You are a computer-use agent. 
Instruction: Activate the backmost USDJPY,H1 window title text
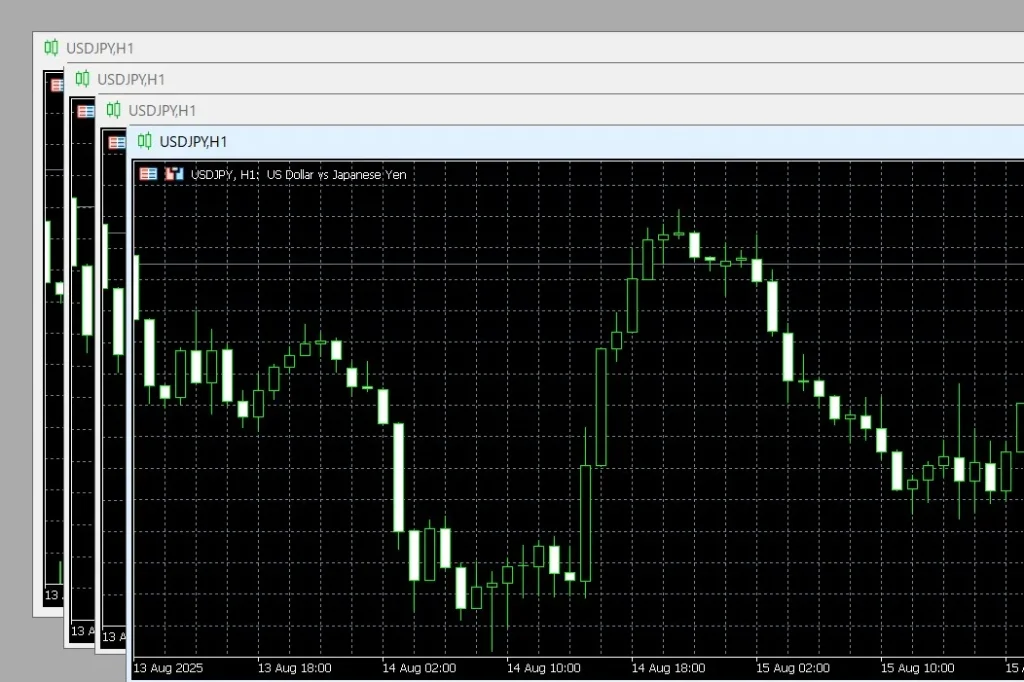point(100,47)
